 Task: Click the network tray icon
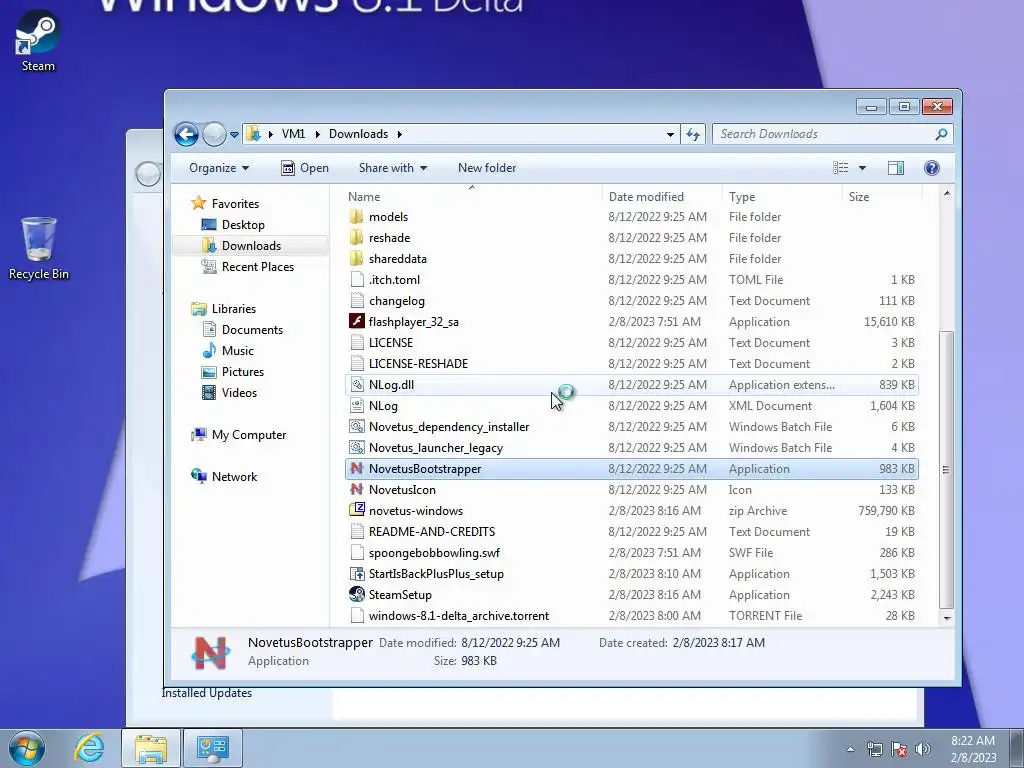[874, 749]
